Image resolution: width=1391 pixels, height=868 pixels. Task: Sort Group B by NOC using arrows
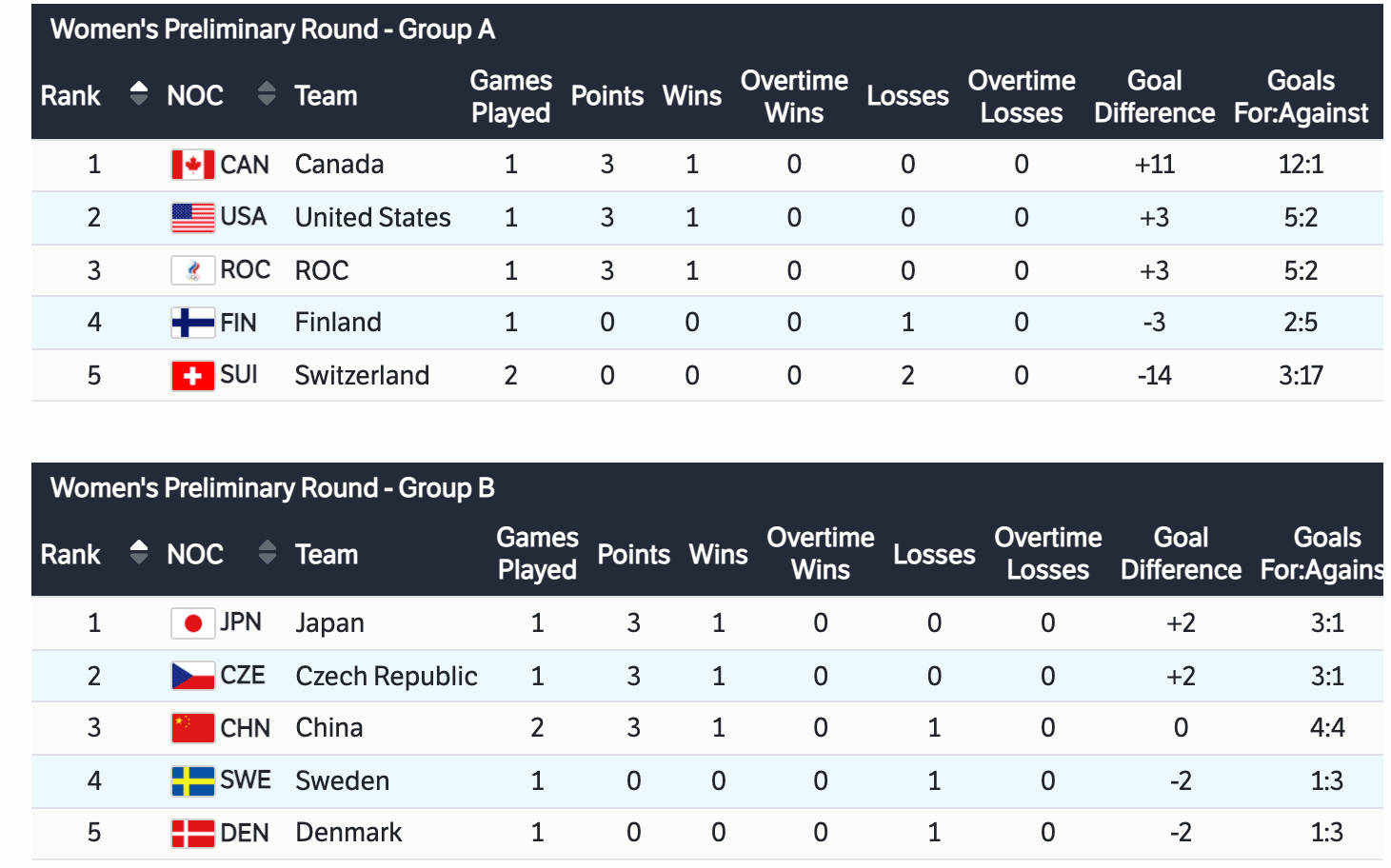[x=268, y=552]
